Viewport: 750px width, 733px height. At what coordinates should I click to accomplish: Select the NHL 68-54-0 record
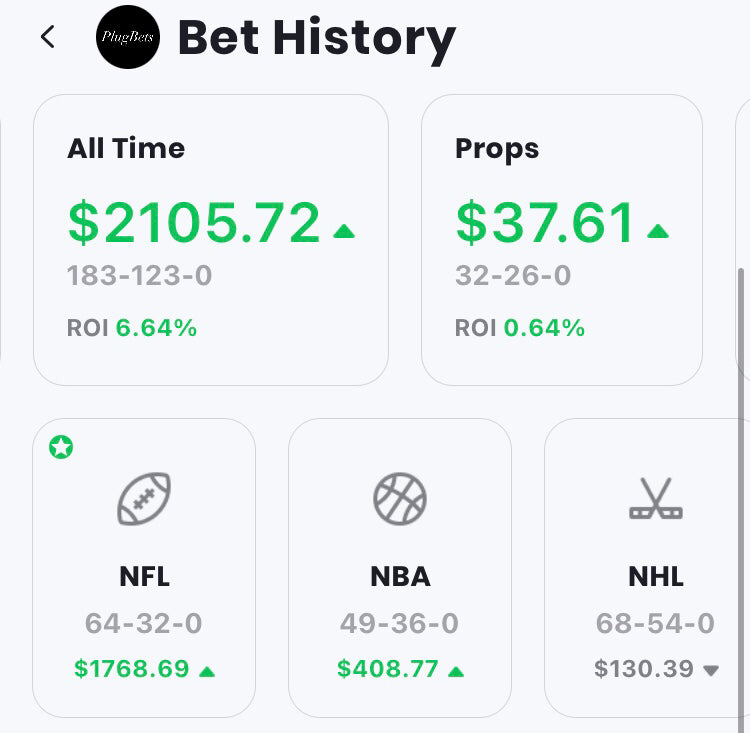pos(656,624)
